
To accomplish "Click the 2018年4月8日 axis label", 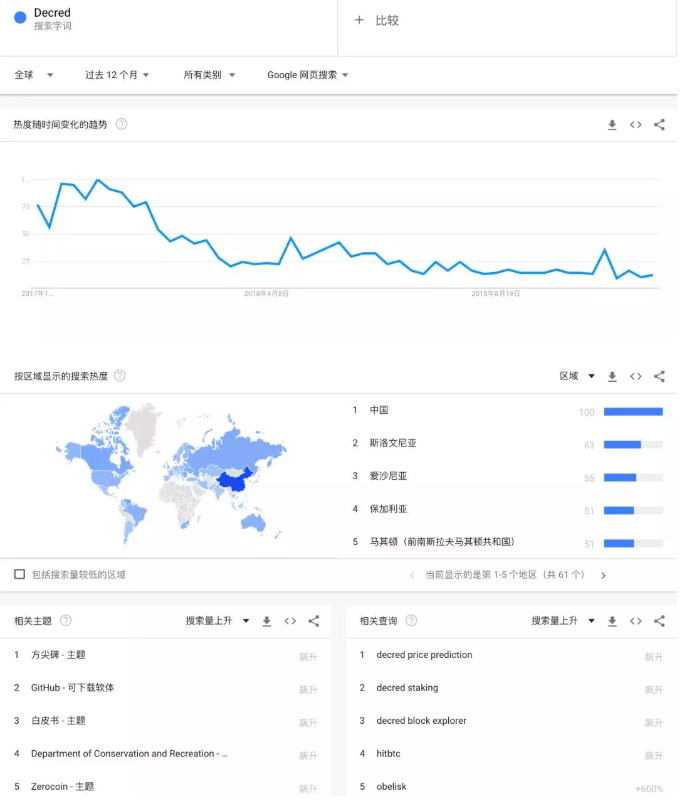I will (268, 296).
